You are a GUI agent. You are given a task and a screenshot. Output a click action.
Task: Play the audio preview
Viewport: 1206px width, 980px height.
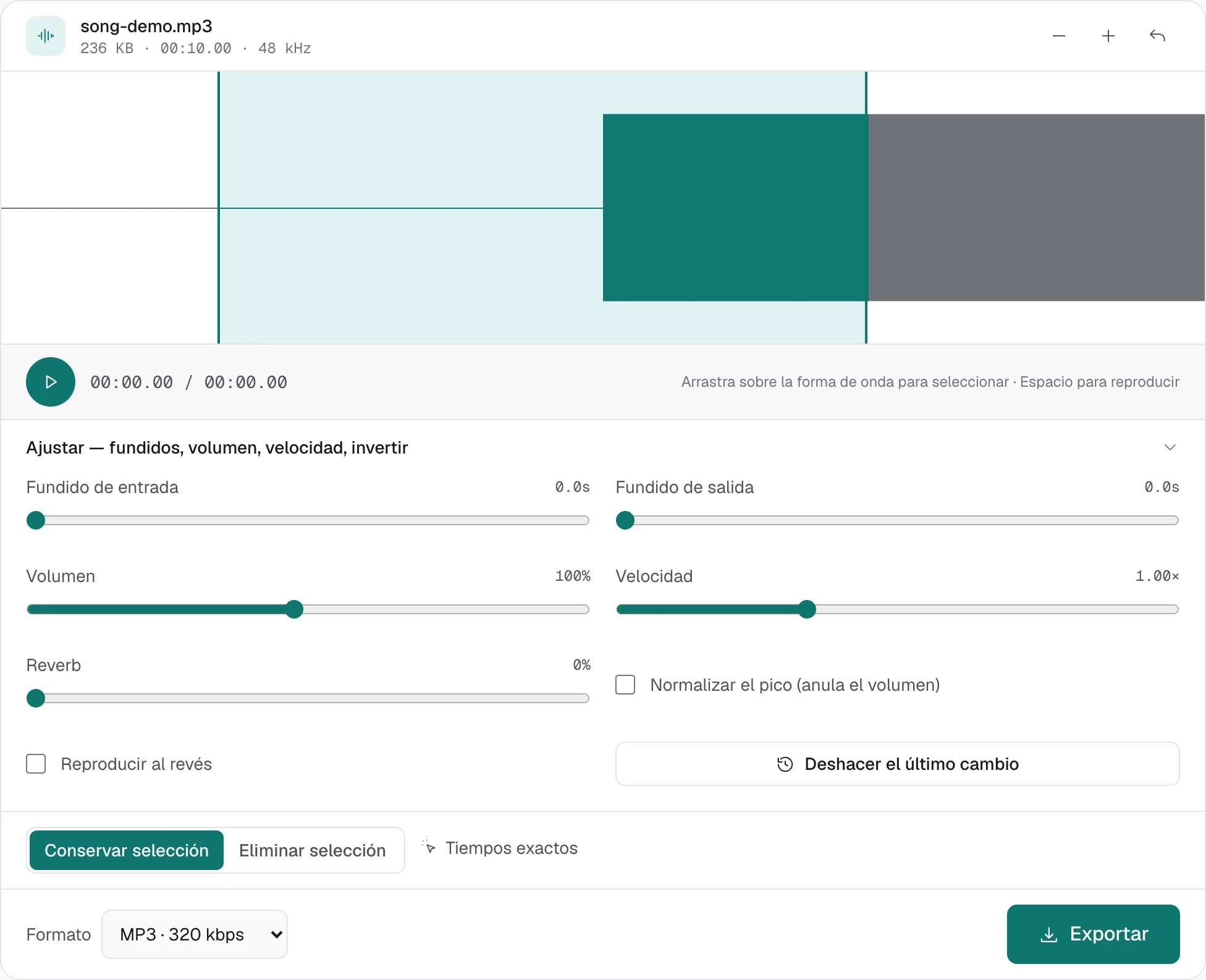click(51, 382)
